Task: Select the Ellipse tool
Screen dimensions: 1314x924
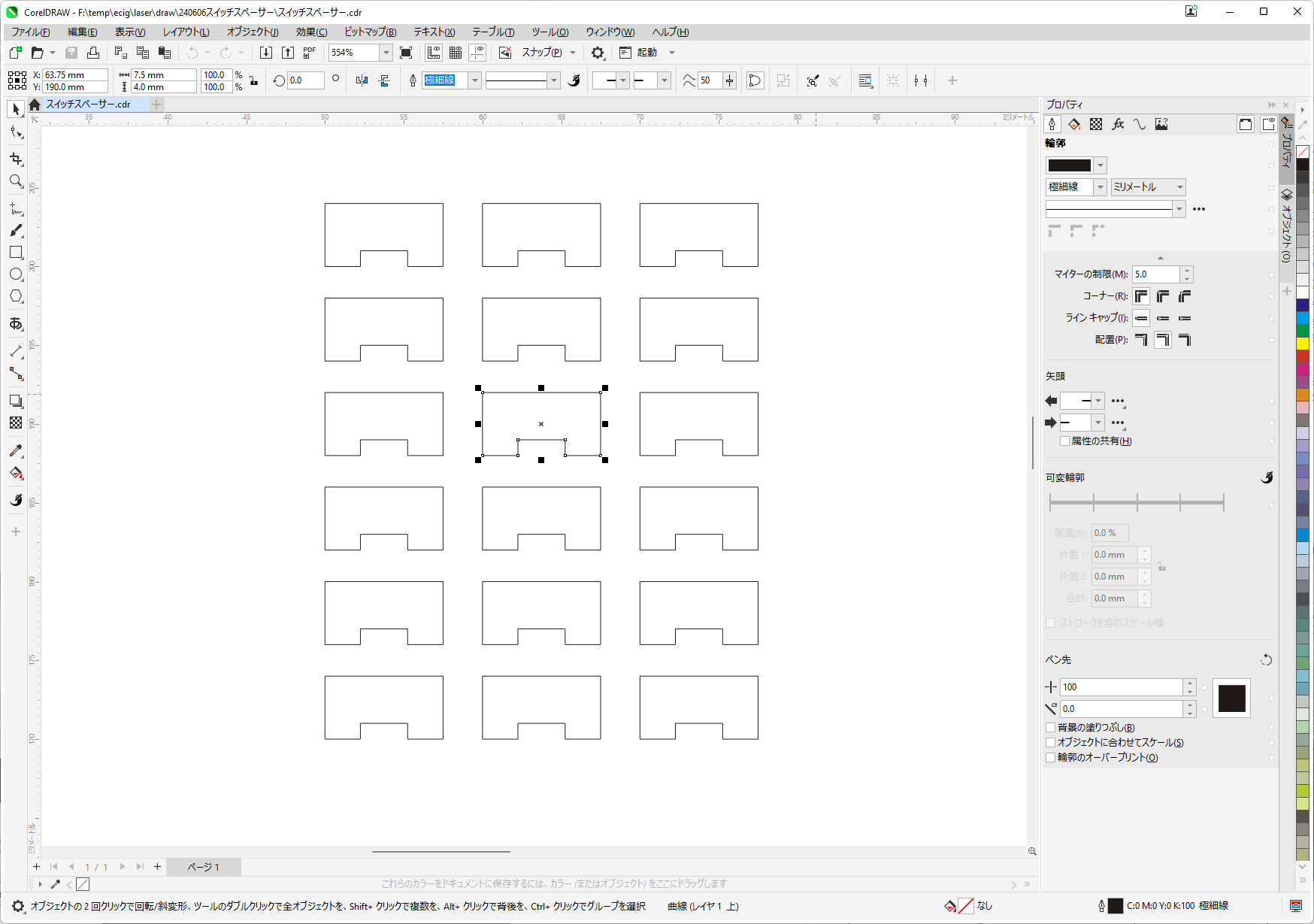Action: (16, 274)
